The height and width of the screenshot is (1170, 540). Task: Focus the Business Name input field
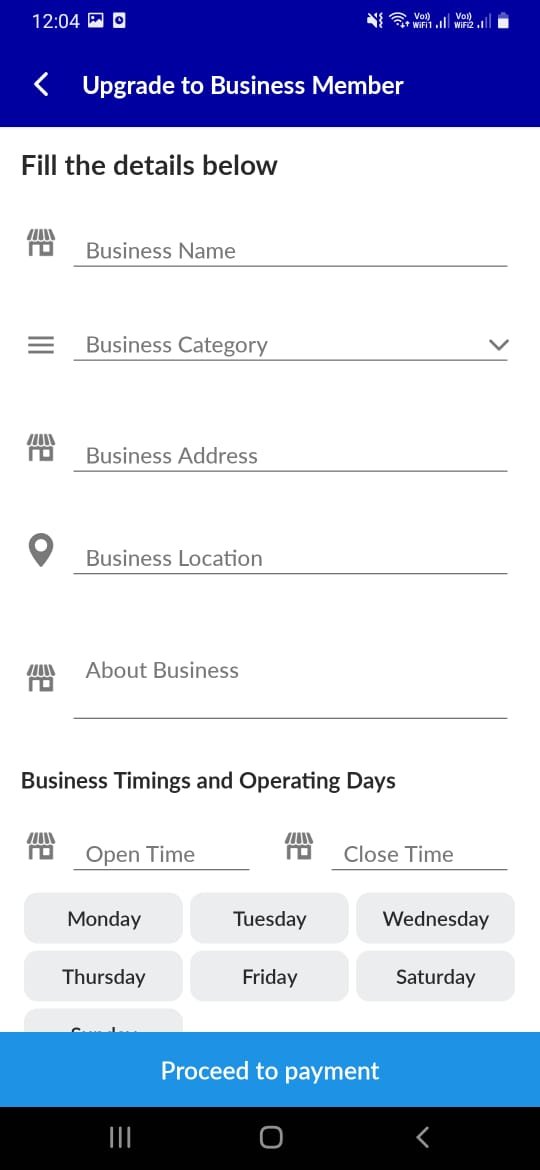[x=290, y=251]
